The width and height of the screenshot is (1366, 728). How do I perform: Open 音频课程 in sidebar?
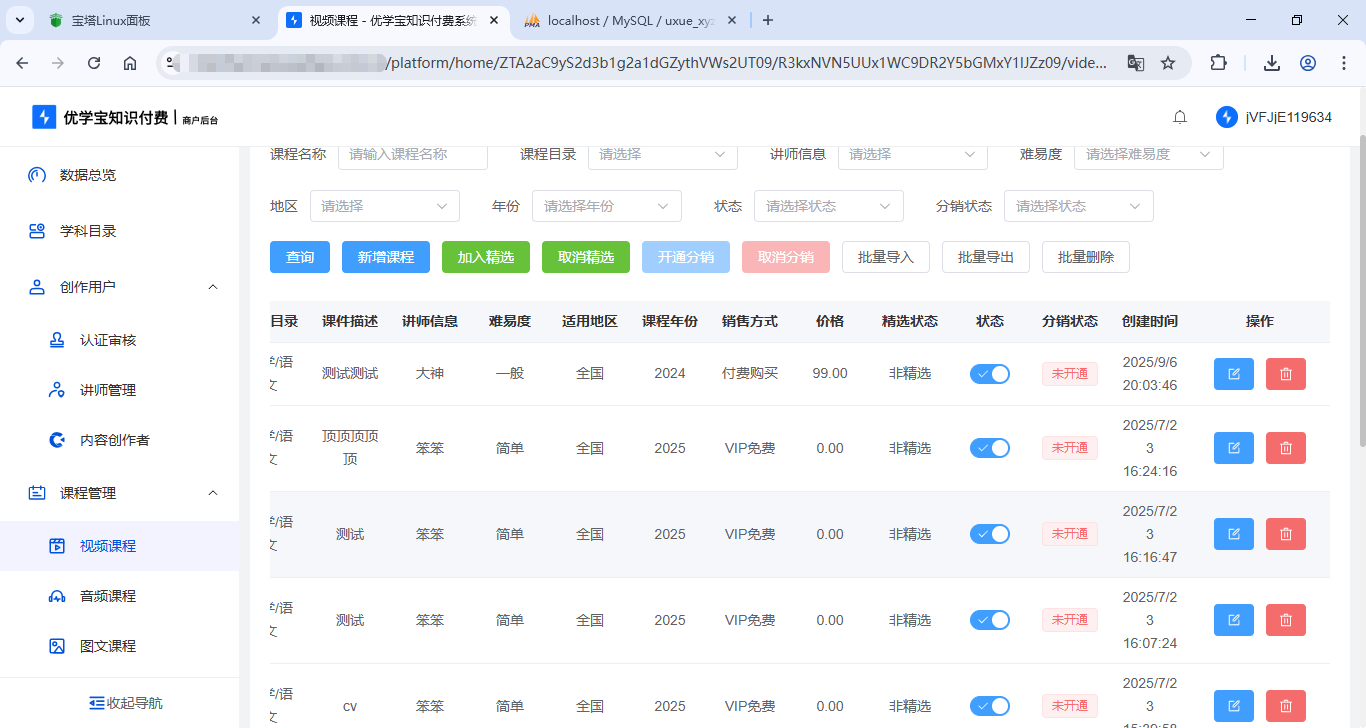(x=108, y=596)
